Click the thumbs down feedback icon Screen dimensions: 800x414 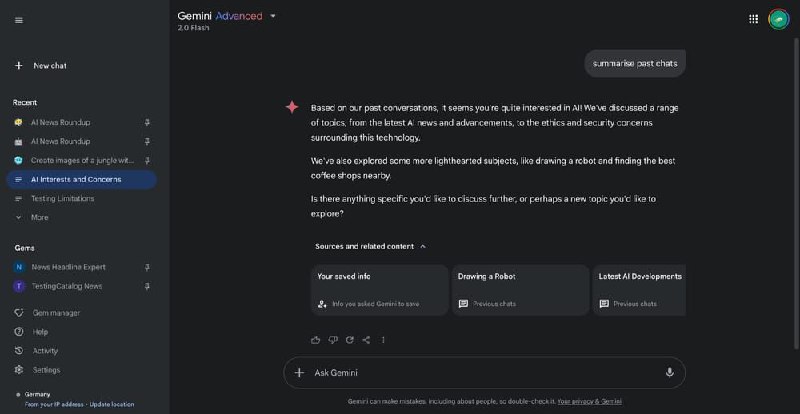pos(333,339)
